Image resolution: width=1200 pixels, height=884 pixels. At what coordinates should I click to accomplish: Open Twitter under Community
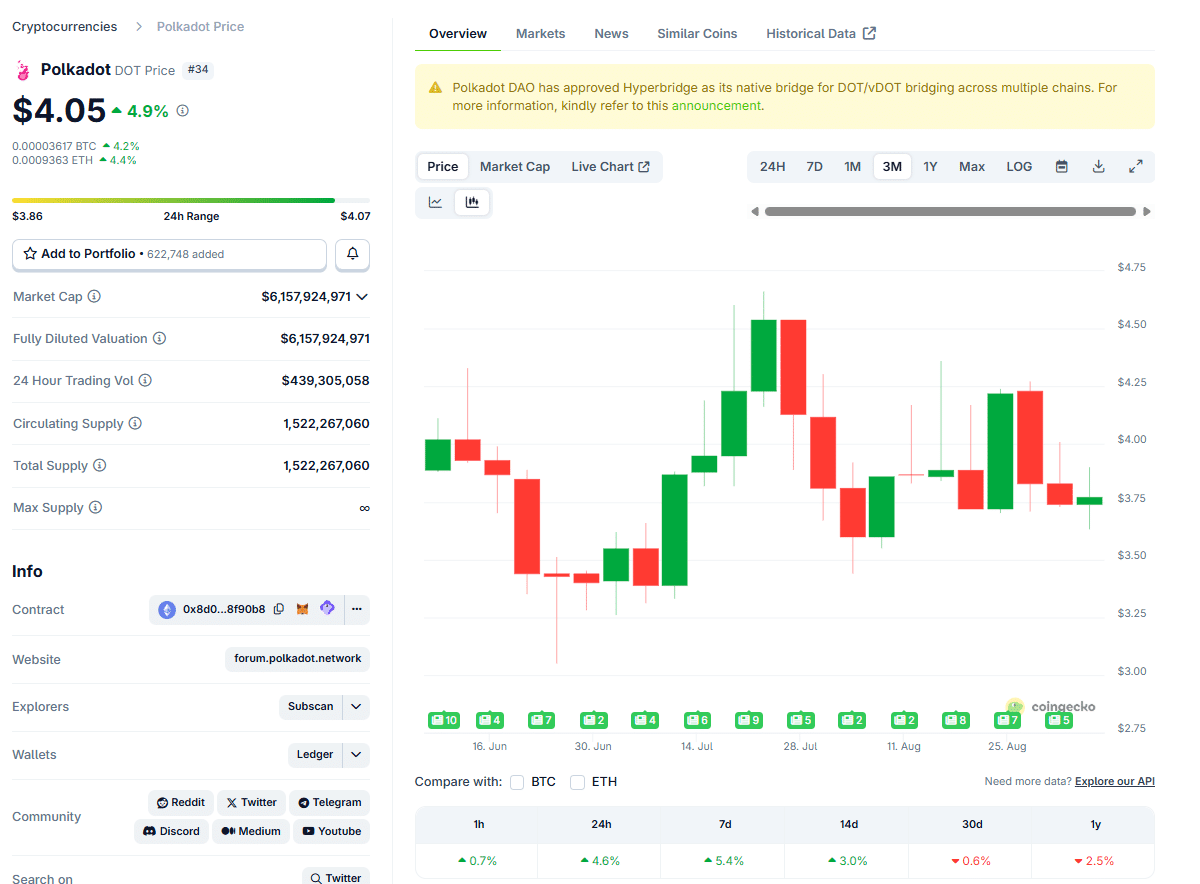[251, 803]
